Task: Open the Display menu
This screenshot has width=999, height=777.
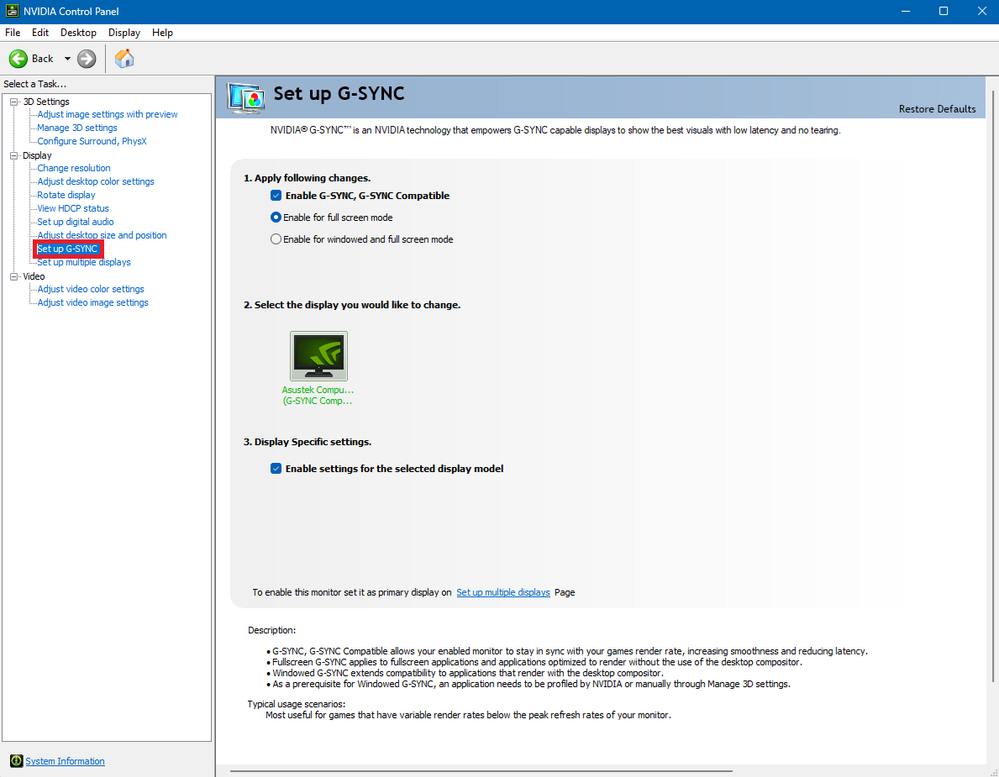Action: [124, 32]
